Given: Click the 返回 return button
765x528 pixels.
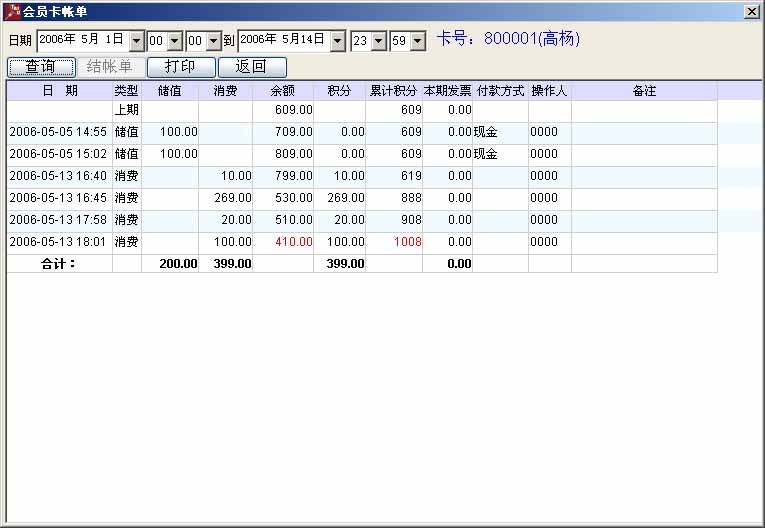Looking at the screenshot, I should [250, 67].
